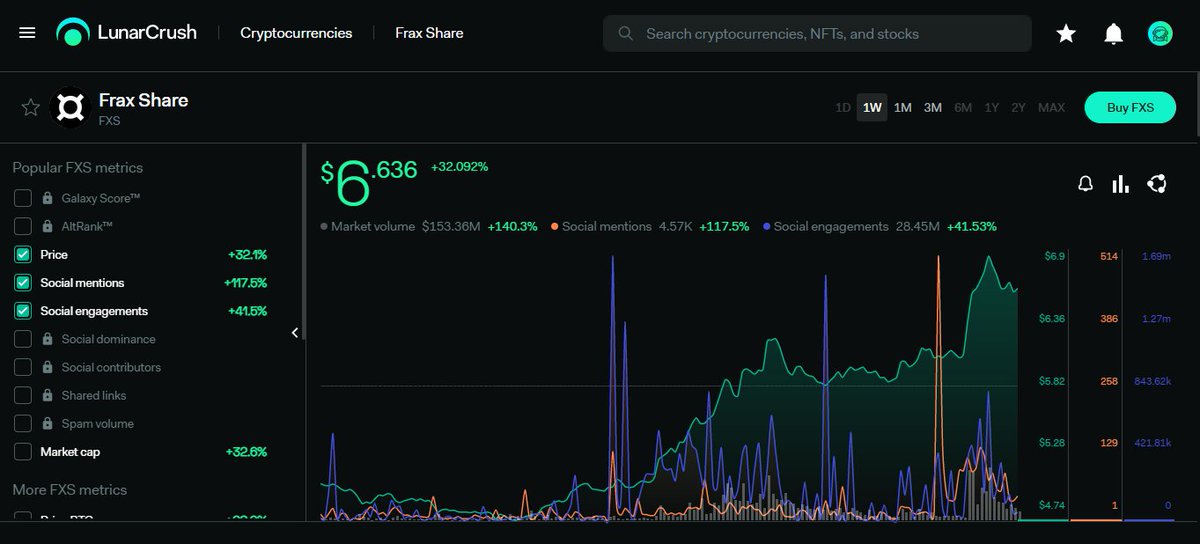Open the Frax Share breadcrumb link

point(429,33)
